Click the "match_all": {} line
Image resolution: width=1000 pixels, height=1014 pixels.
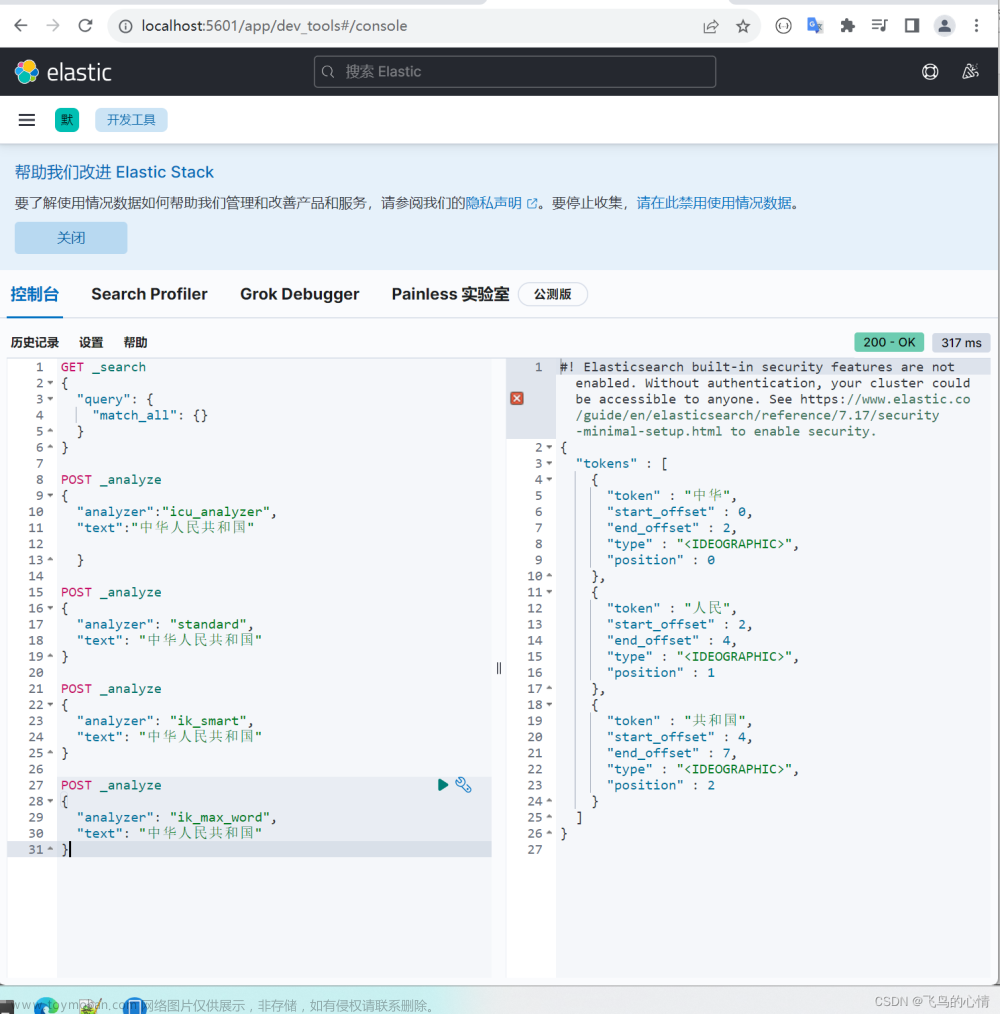click(150, 415)
